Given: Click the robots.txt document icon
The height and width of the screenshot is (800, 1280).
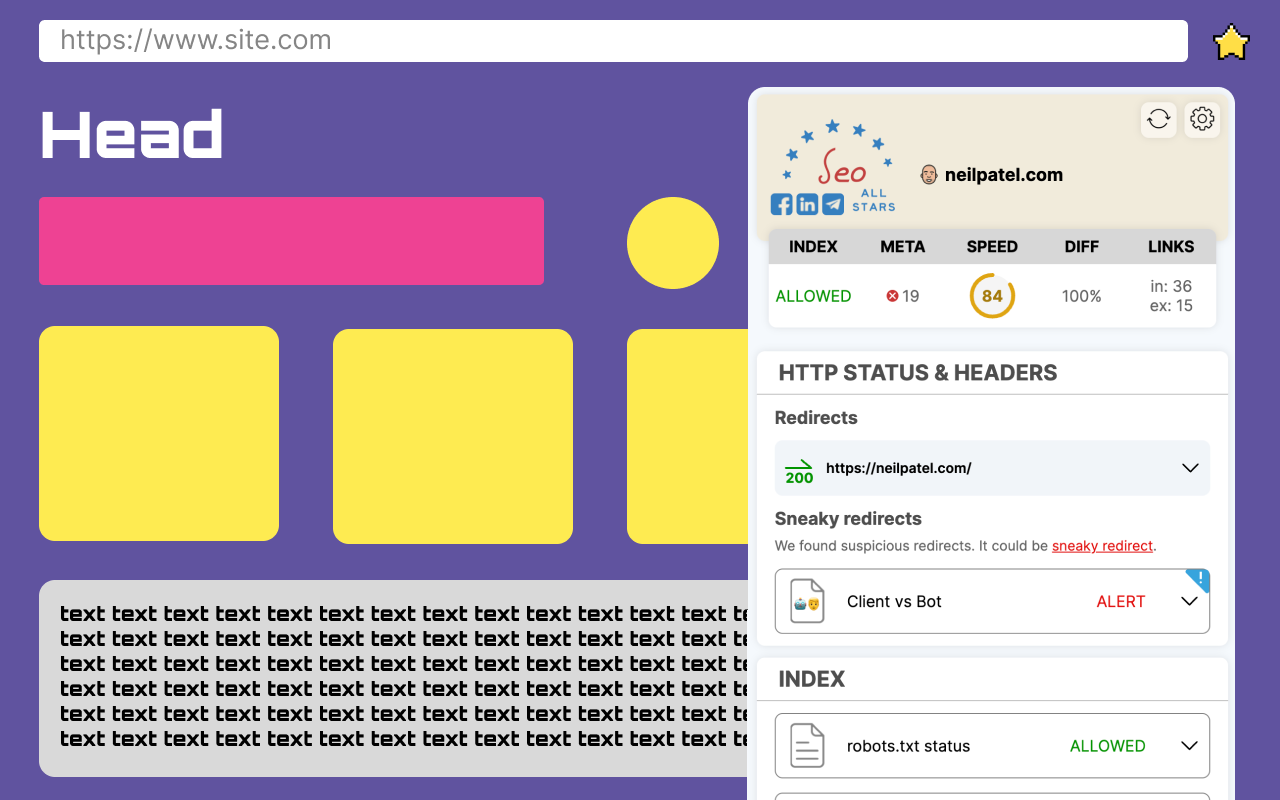Looking at the screenshot, I should (807, 745).
